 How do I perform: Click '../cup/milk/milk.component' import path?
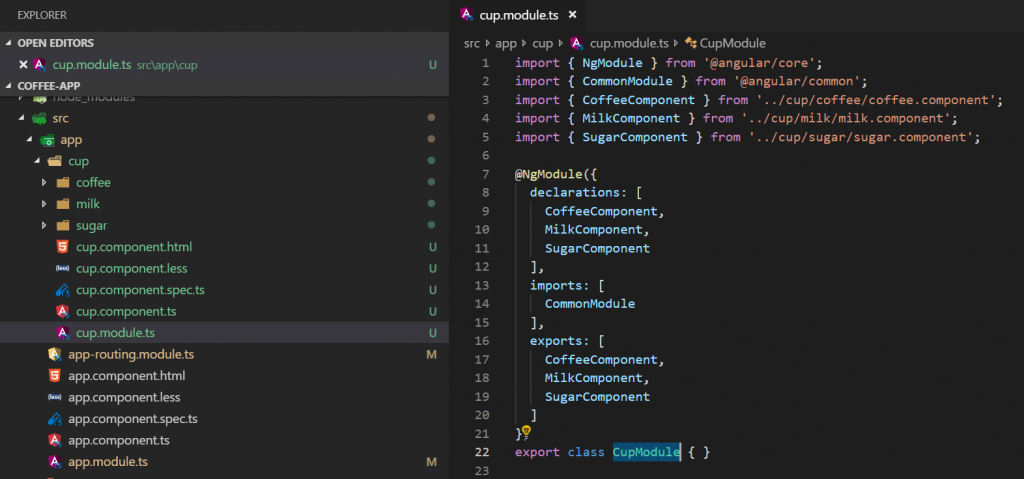click(x=845, y=118)
